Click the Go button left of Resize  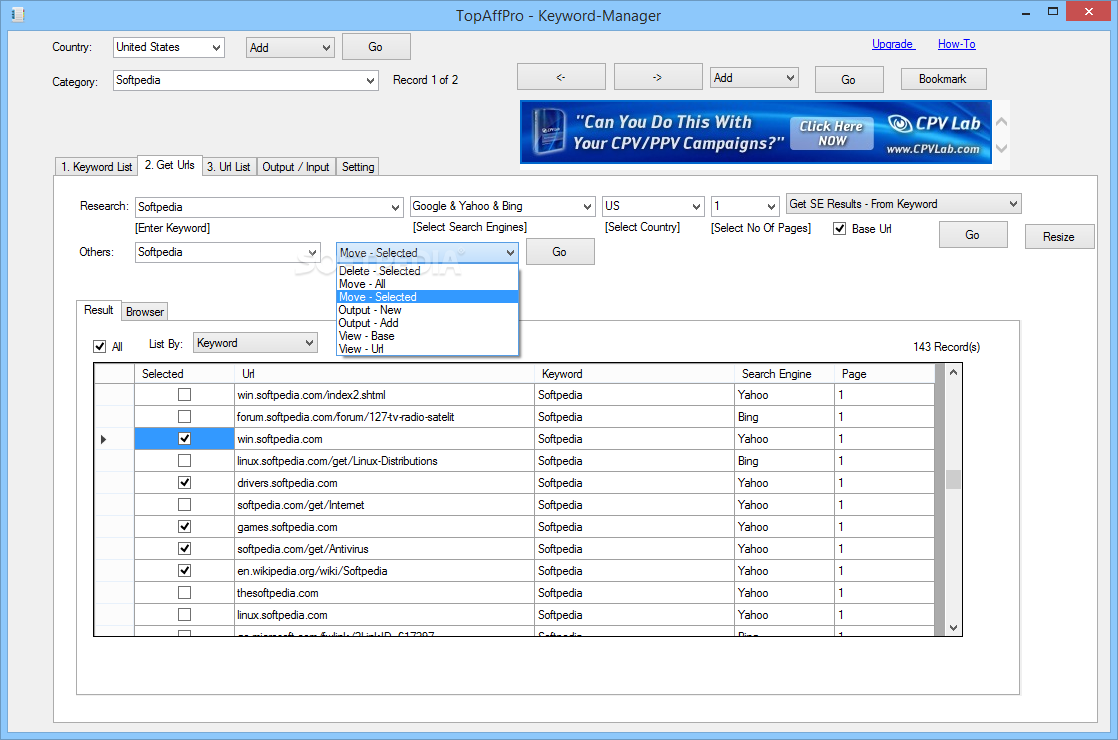(x=973, y=235)
